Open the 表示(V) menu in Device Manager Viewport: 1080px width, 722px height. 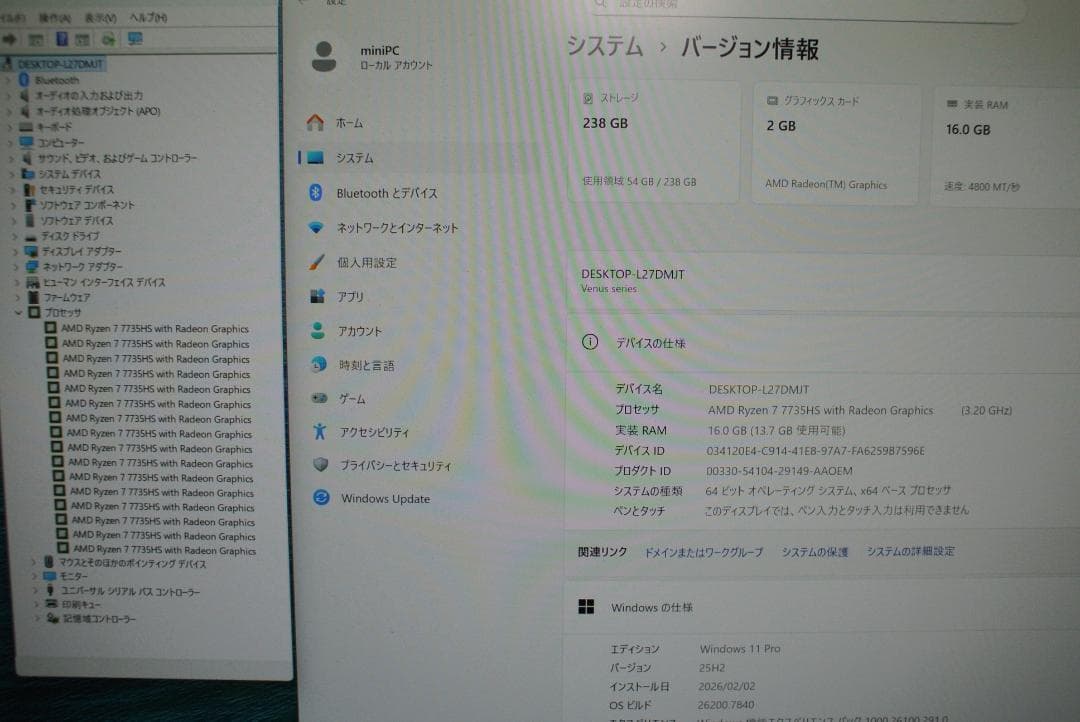click(x=101, y=17)
